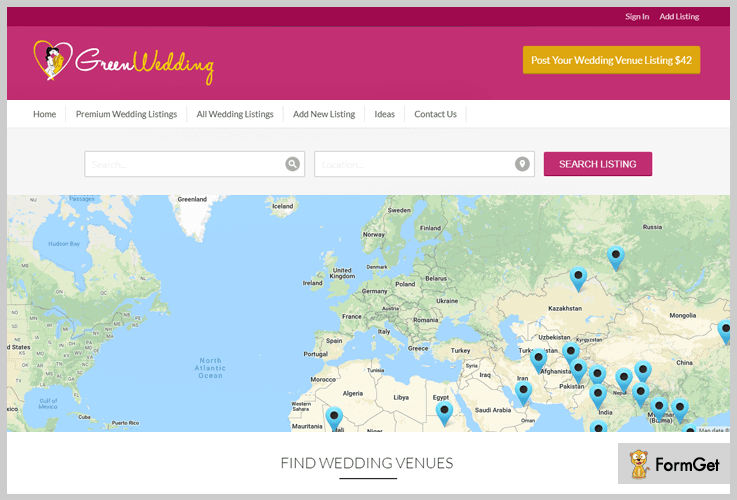Click the Mongolia label on the map
This screenshot has height=500, width=737.
[682, 315]
